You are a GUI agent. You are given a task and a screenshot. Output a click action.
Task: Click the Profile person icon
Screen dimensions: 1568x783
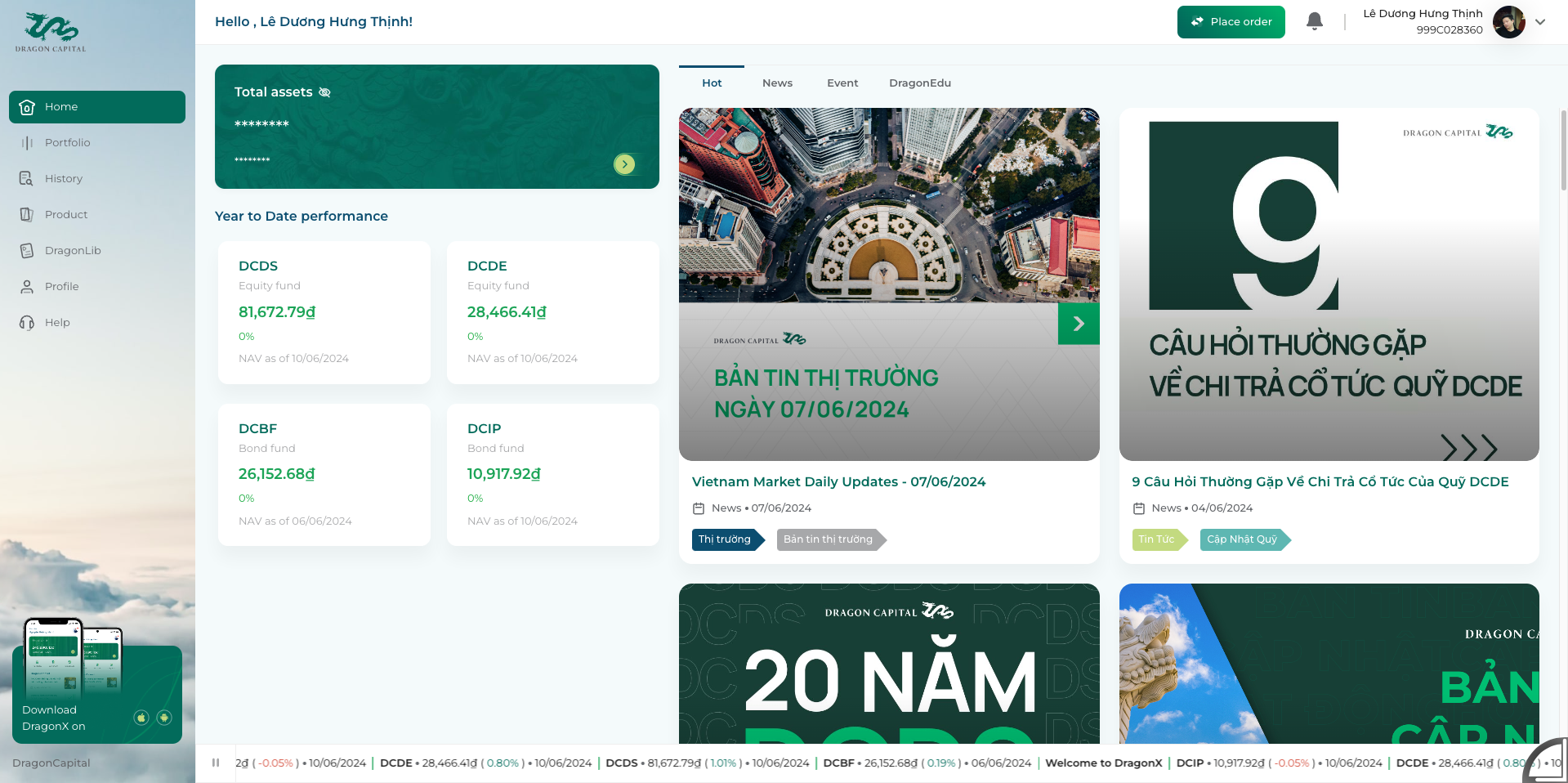[x=27, y=287]
